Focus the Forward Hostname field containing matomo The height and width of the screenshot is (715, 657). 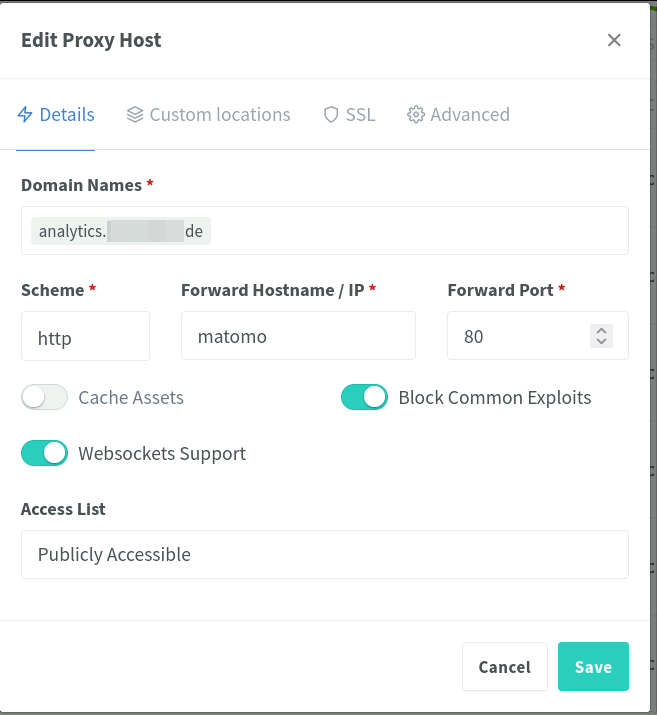298,336
